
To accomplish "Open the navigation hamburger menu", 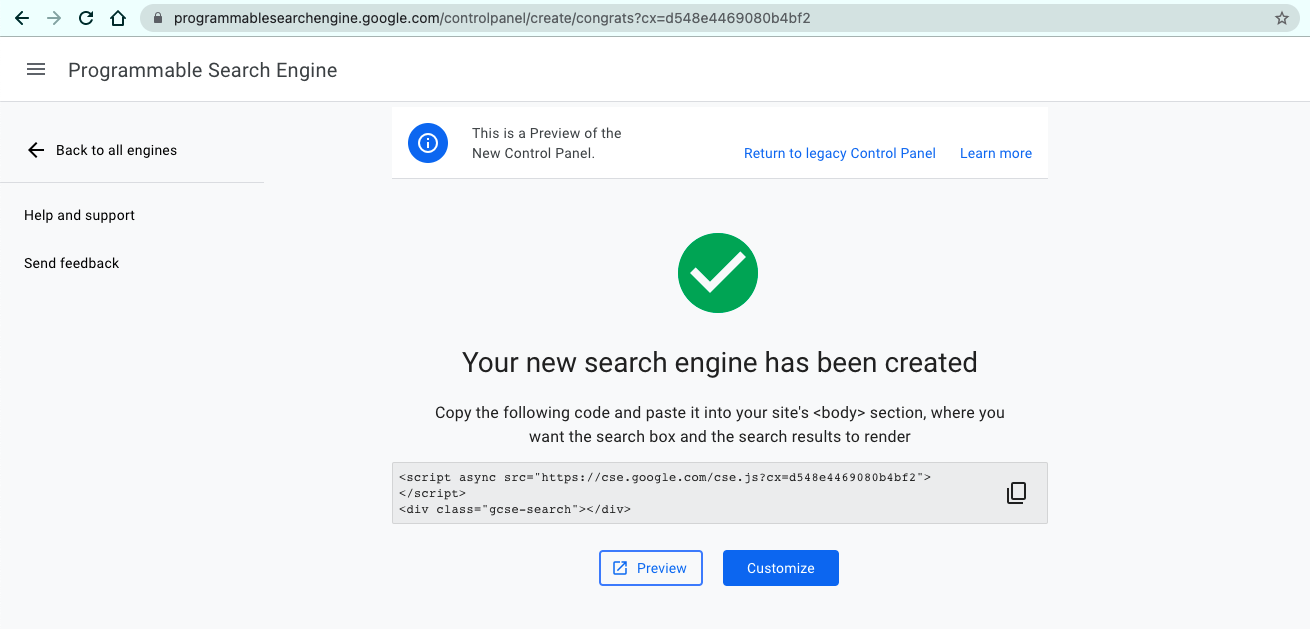I will click(36, 69).
